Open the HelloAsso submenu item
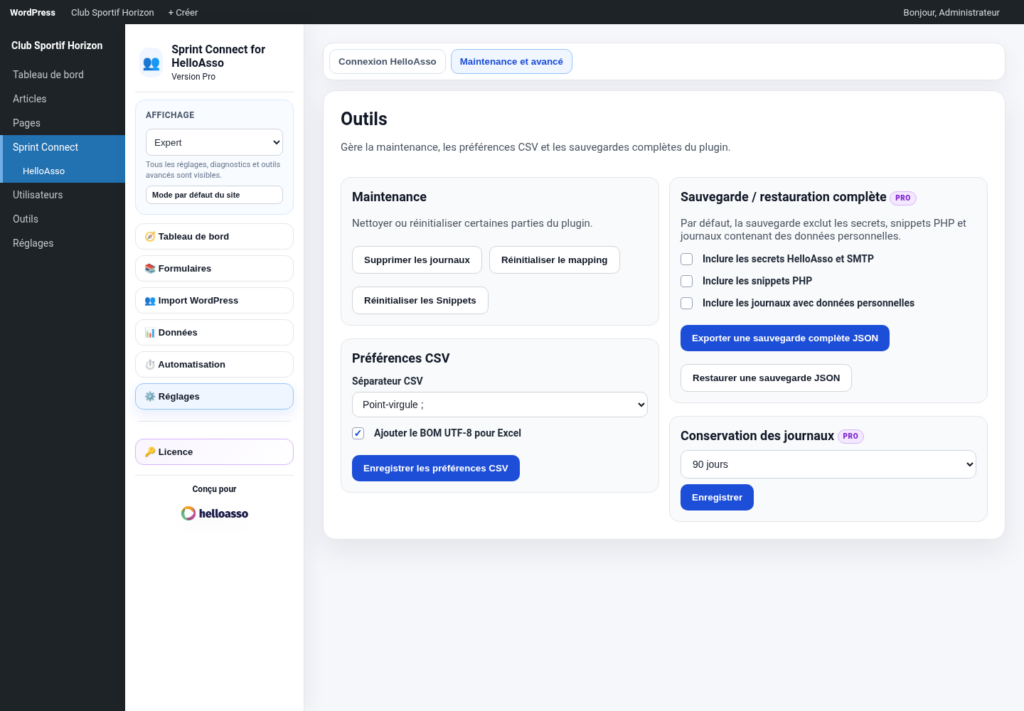Viewport: 1024px width, 711px height. coord(43,171)
